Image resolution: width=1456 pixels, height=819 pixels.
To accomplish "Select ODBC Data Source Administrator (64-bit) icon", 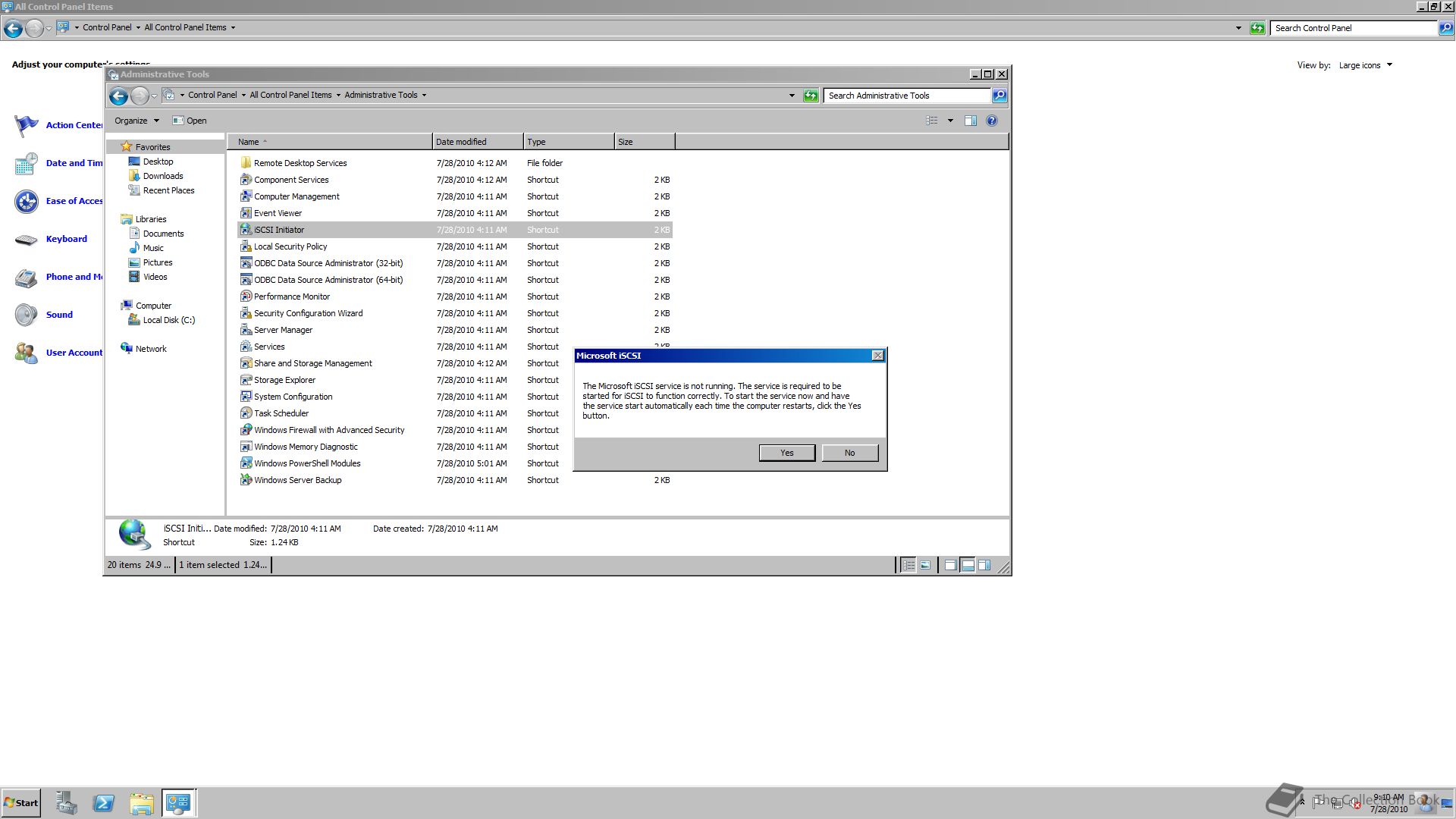I will tap(246, 280).
